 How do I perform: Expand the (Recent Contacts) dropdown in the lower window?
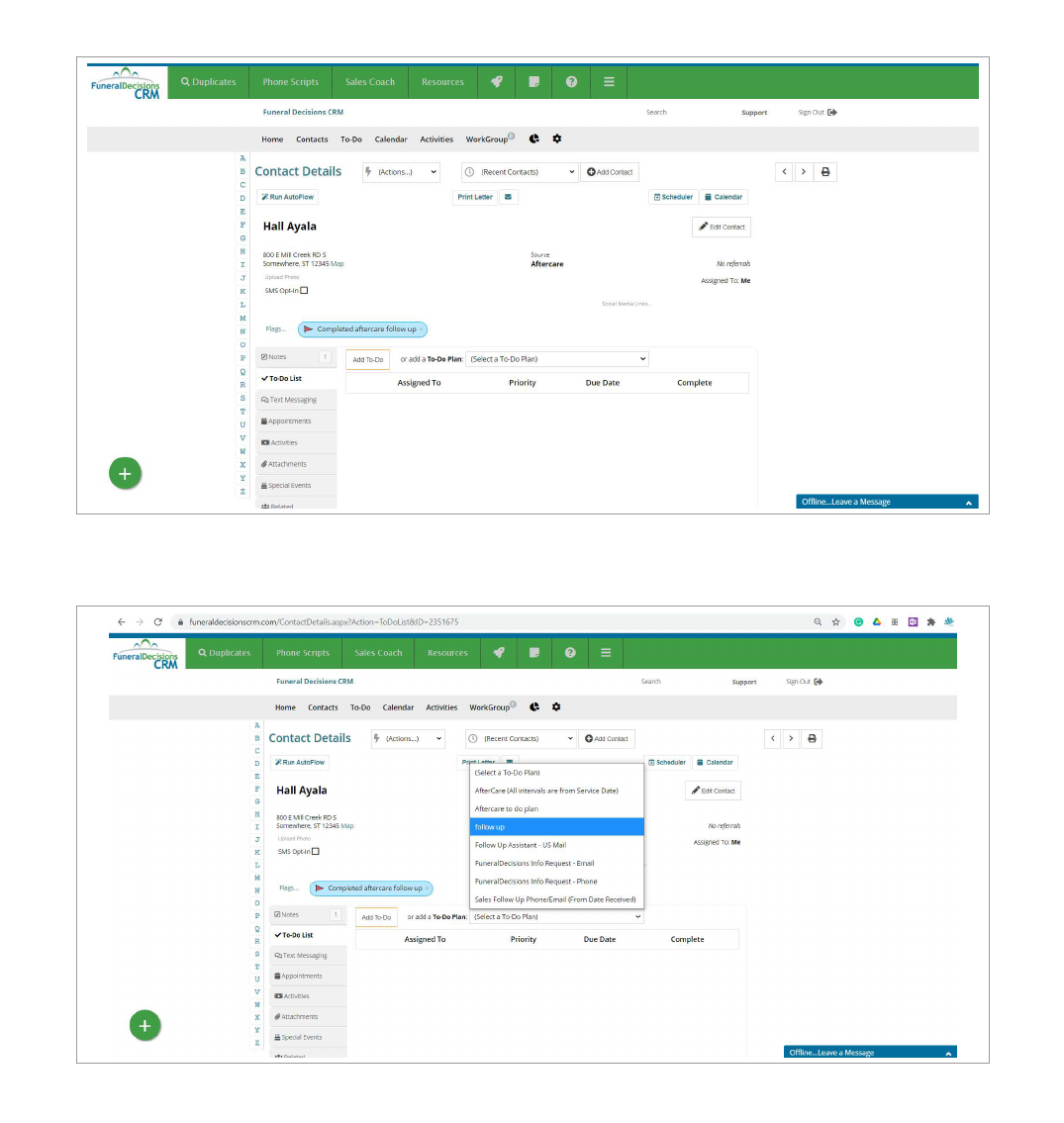tap(521, 739)
